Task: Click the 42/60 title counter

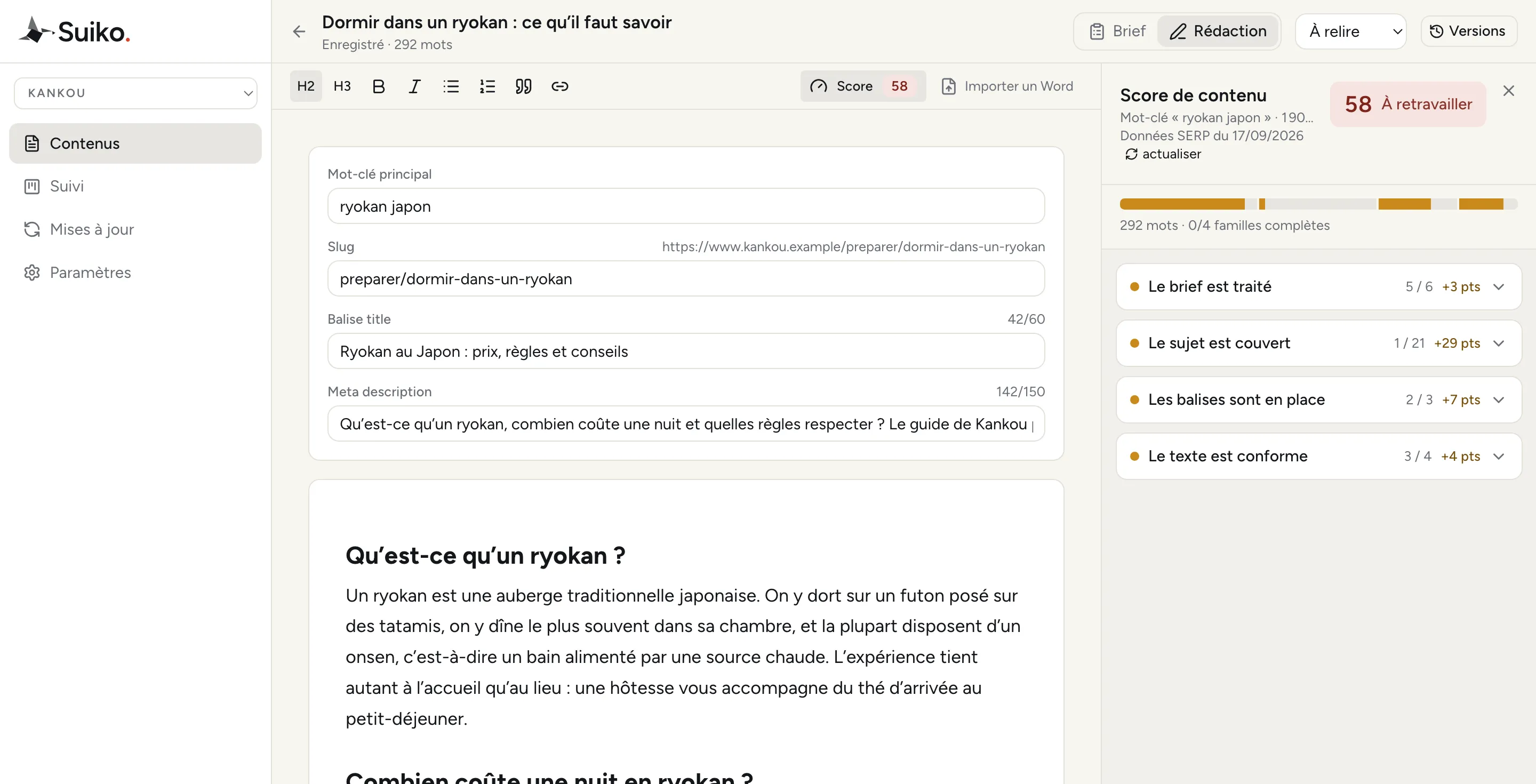Action: coord(1026,319)
